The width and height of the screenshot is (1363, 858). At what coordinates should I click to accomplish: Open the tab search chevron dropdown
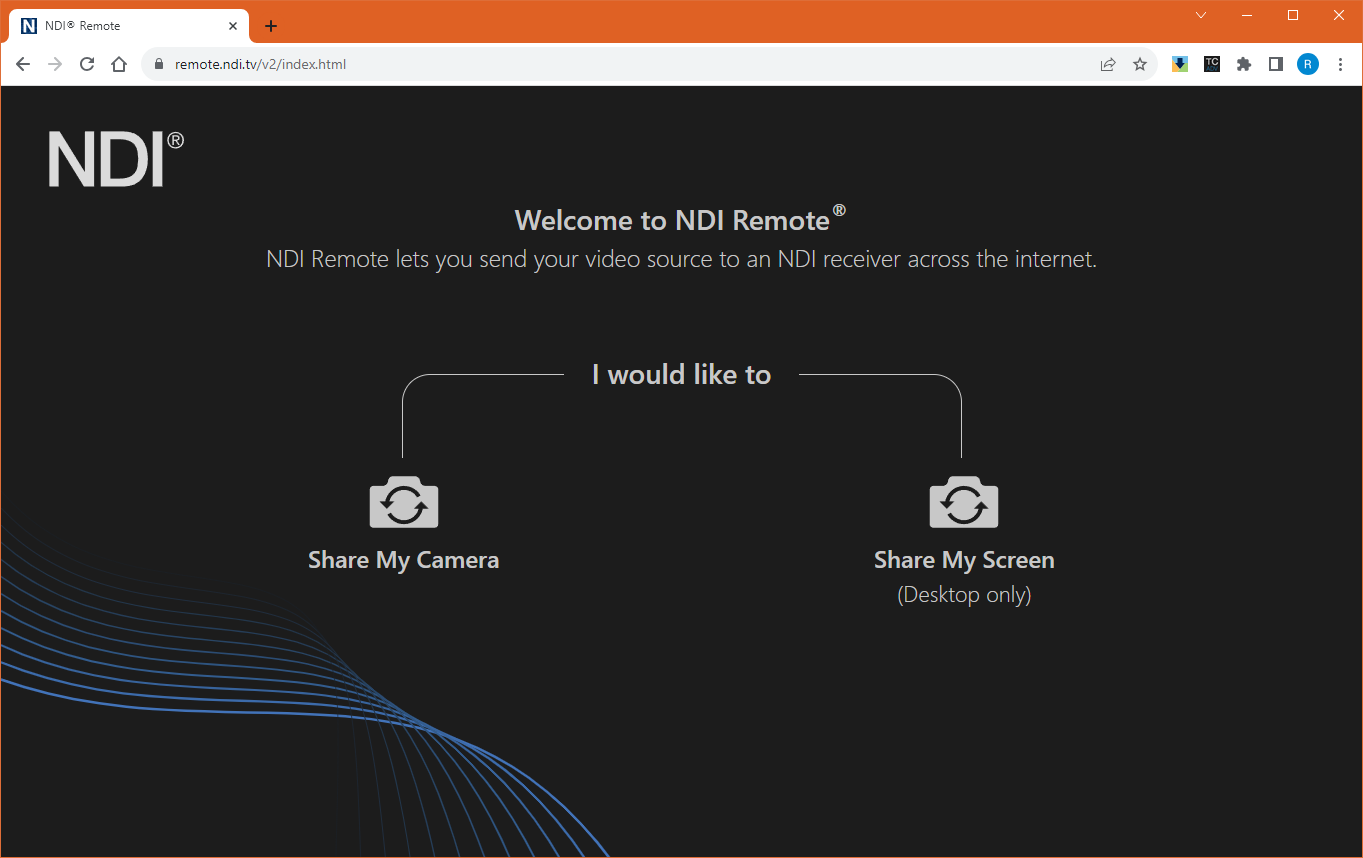coord(1201,15)
